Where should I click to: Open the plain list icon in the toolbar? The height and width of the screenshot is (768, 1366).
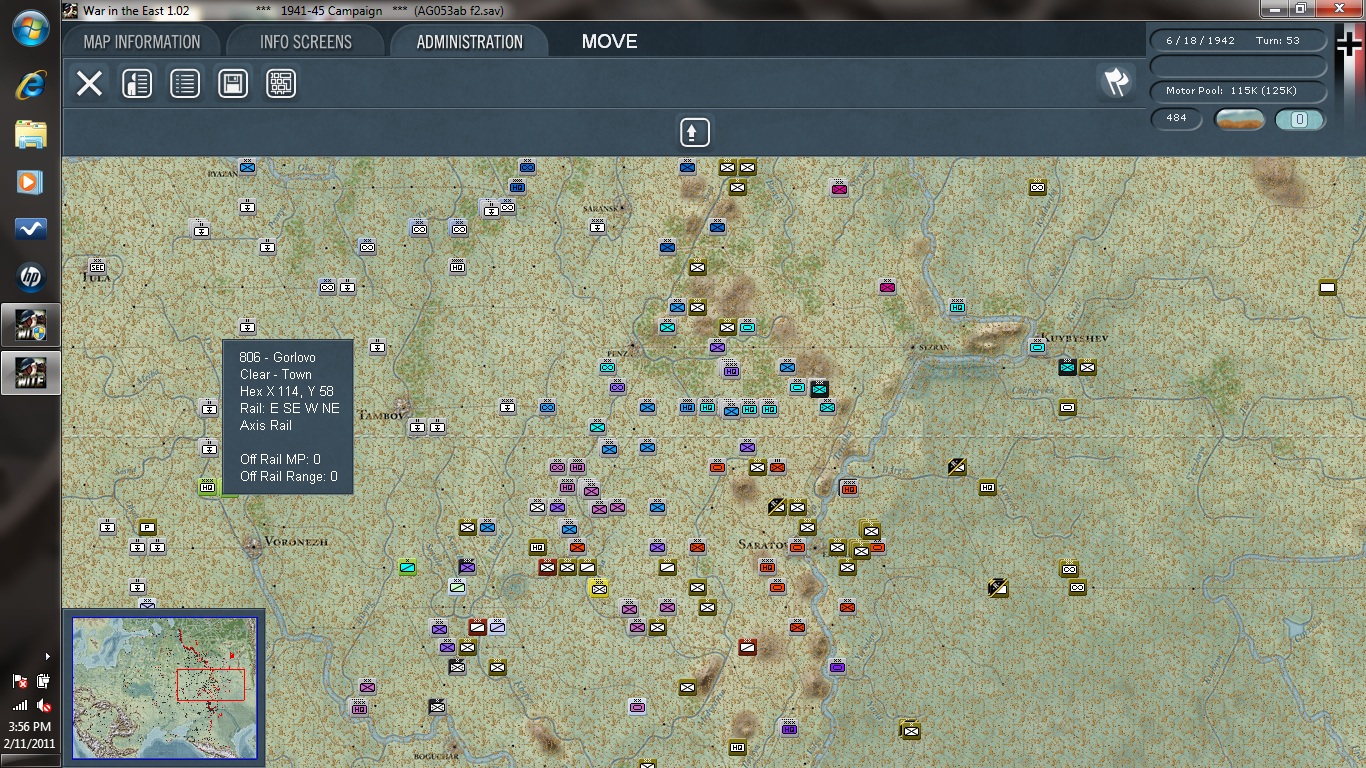point(185,84)
